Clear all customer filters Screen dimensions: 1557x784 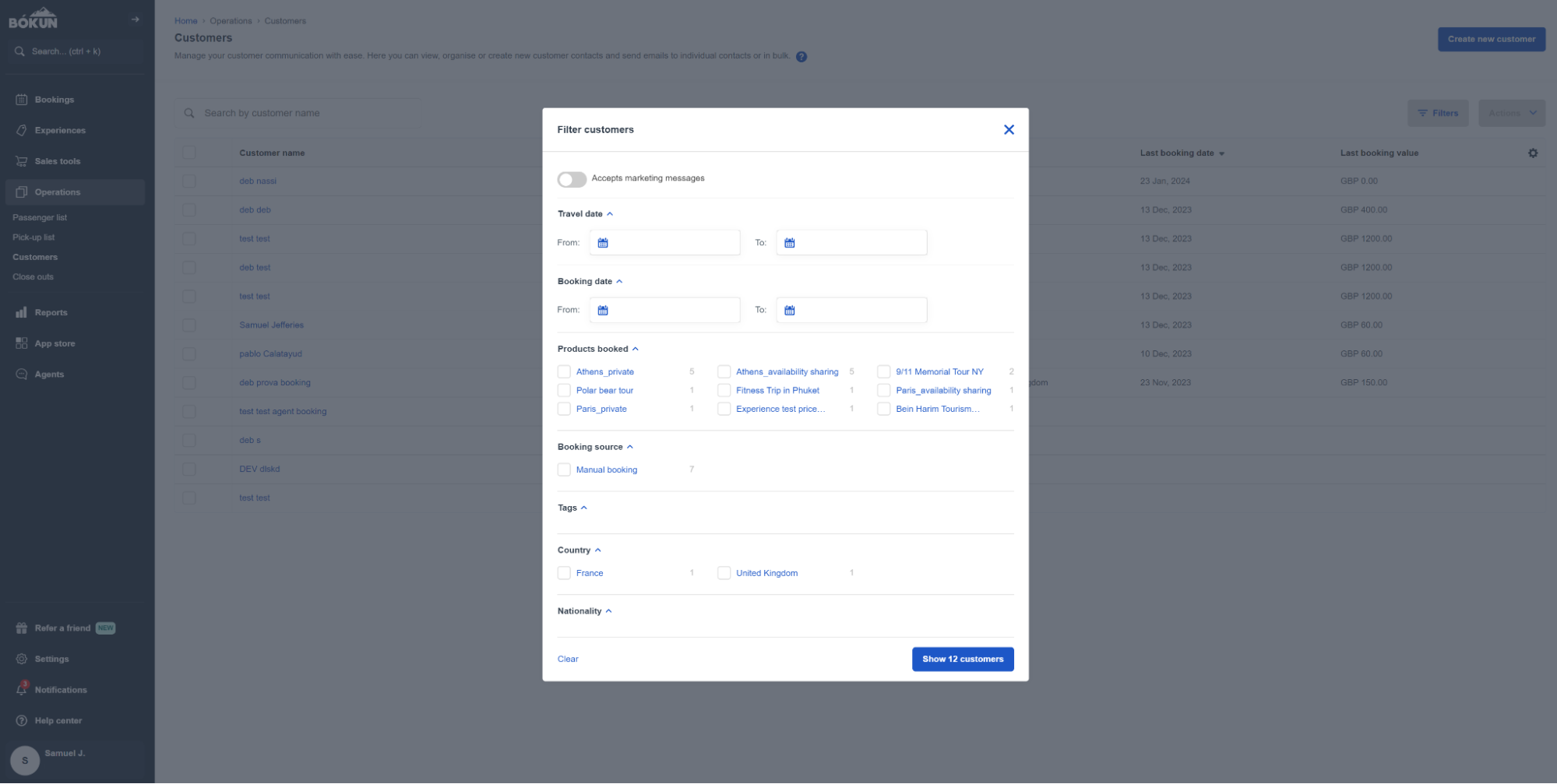(567, 659)
